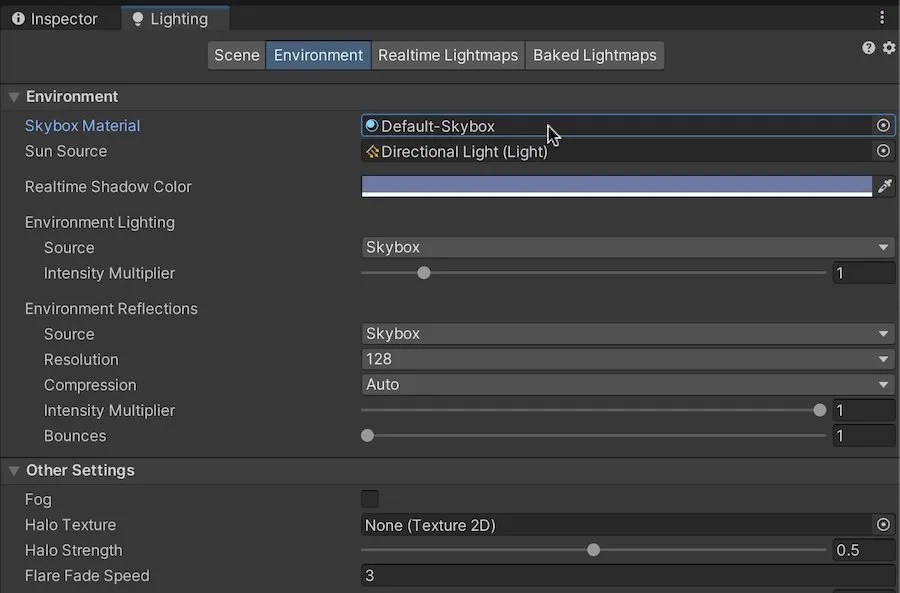Screen dimensions: 900x593
Task: Open the Lighting window help icon
Action: coord(868,47)
